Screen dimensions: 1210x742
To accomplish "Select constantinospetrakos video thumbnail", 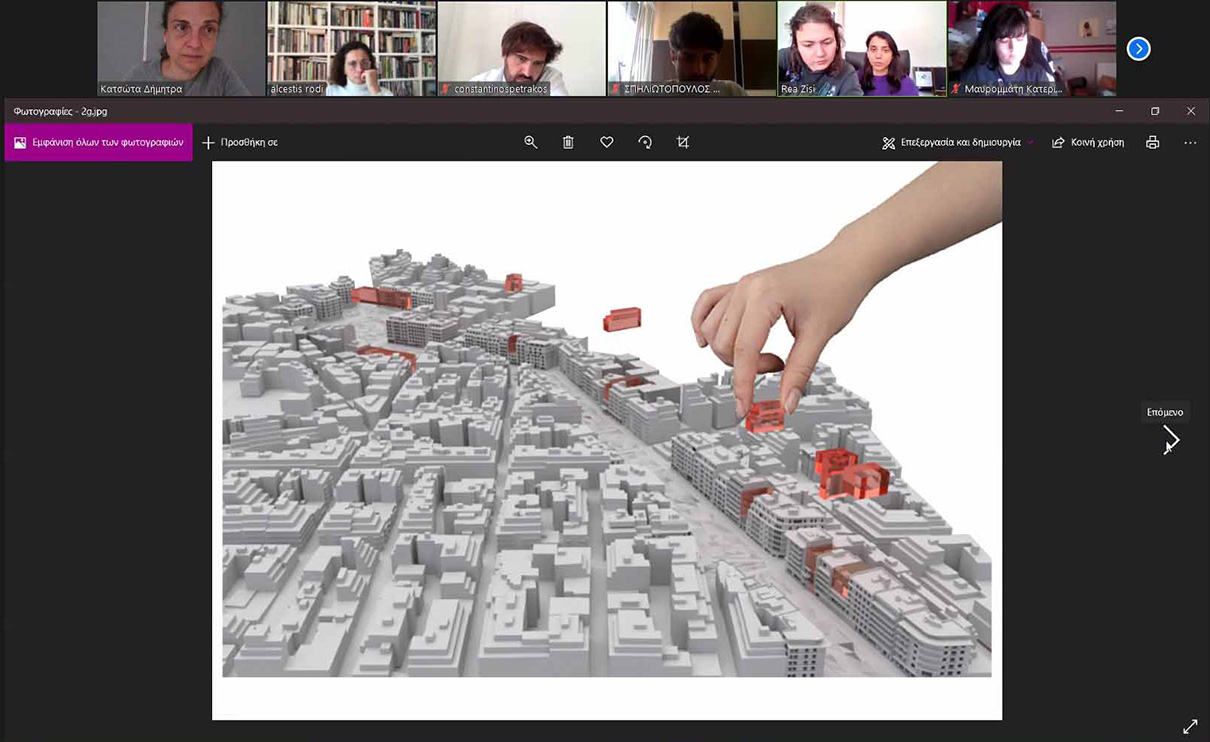I will 521,48.
